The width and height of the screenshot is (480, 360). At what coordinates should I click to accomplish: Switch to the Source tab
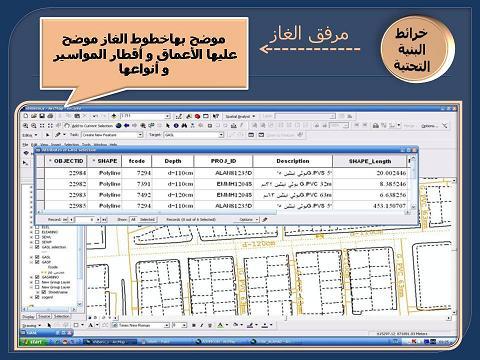(x=44, y=316)
